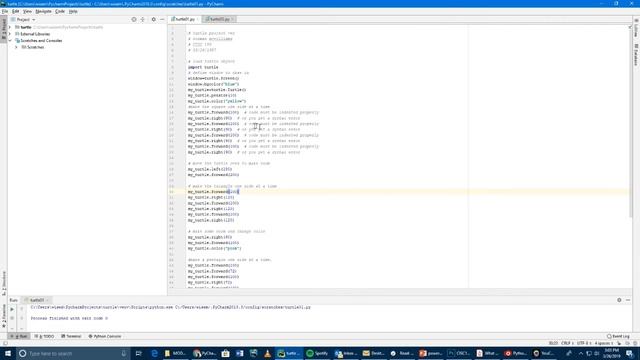Open the Navigate menu

point(43,11)
